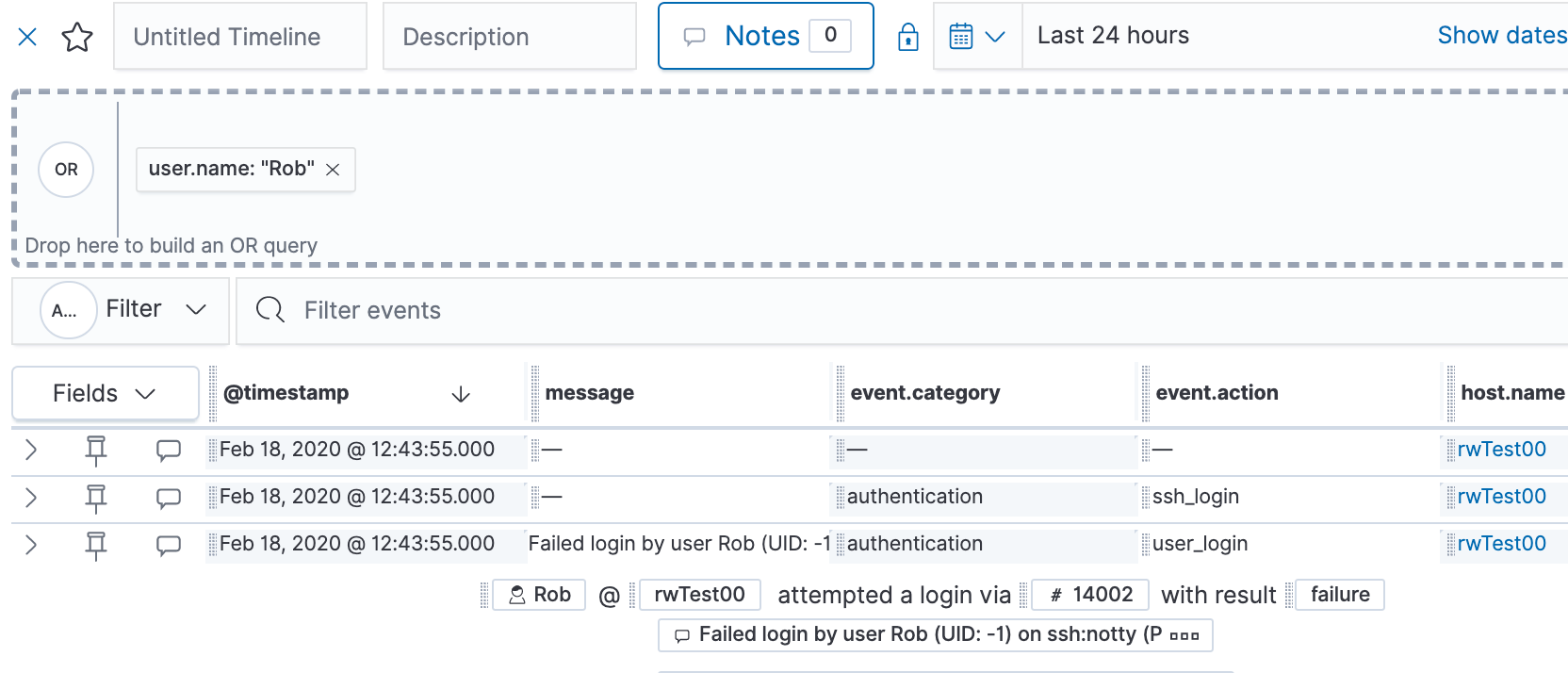
Task: Click the host.name column header
Action: tap(1513, 393)
